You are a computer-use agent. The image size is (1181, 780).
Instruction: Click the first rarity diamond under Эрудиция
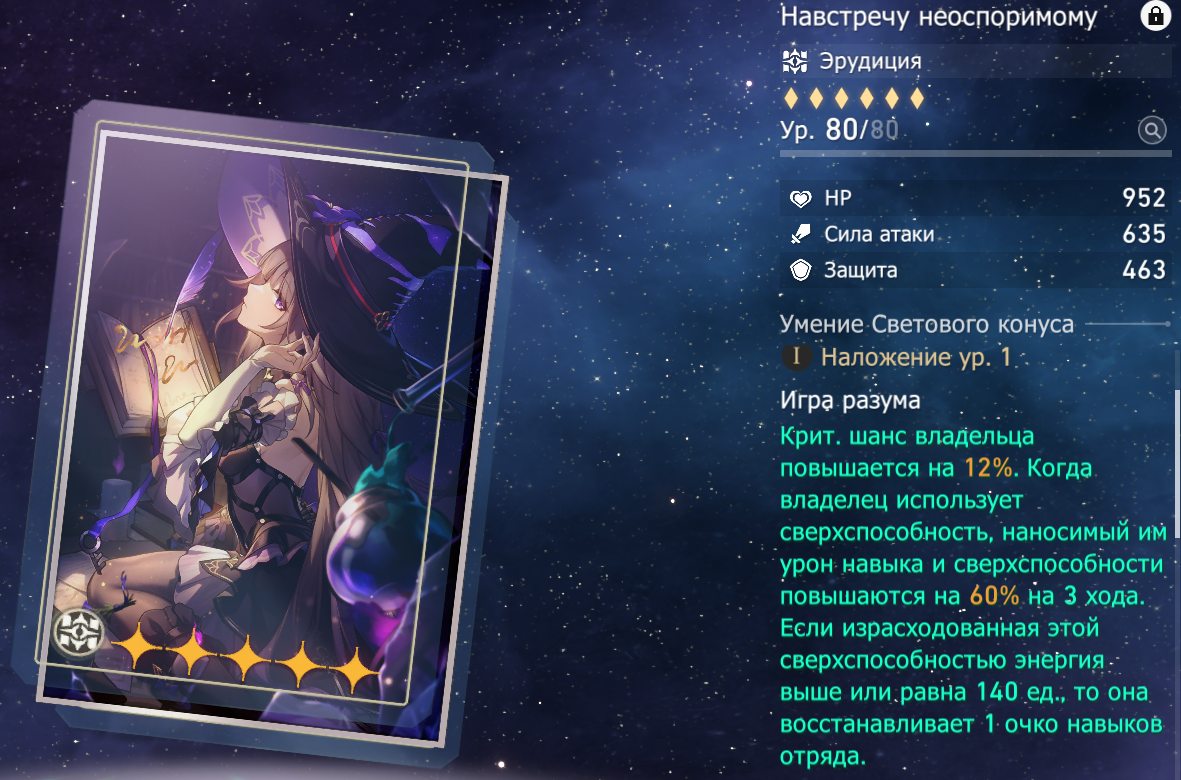[791, 98]
